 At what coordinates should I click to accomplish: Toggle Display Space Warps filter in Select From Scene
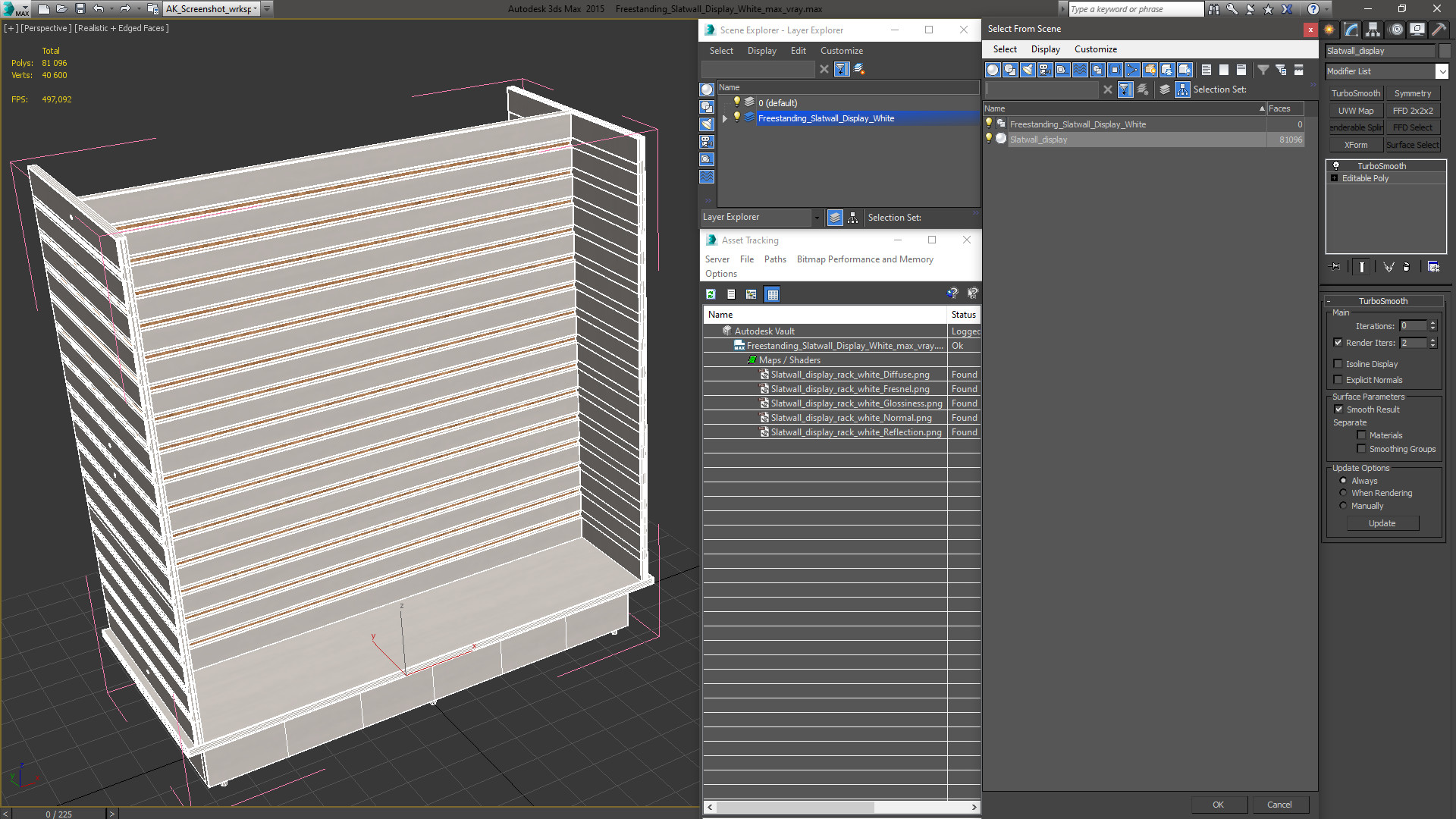(1080, 70)
